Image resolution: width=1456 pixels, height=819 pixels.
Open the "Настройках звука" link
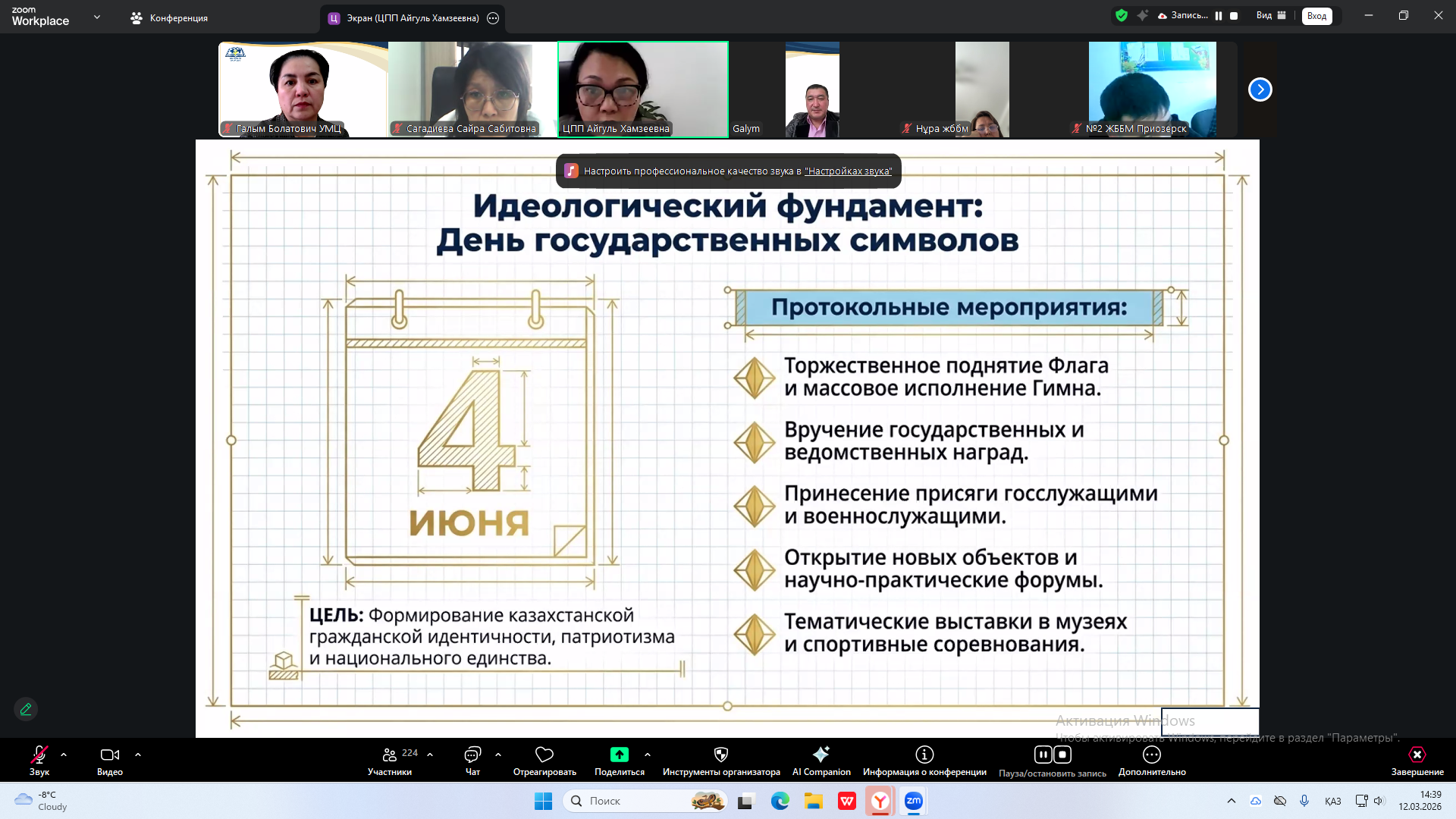[x=848, y=171]
